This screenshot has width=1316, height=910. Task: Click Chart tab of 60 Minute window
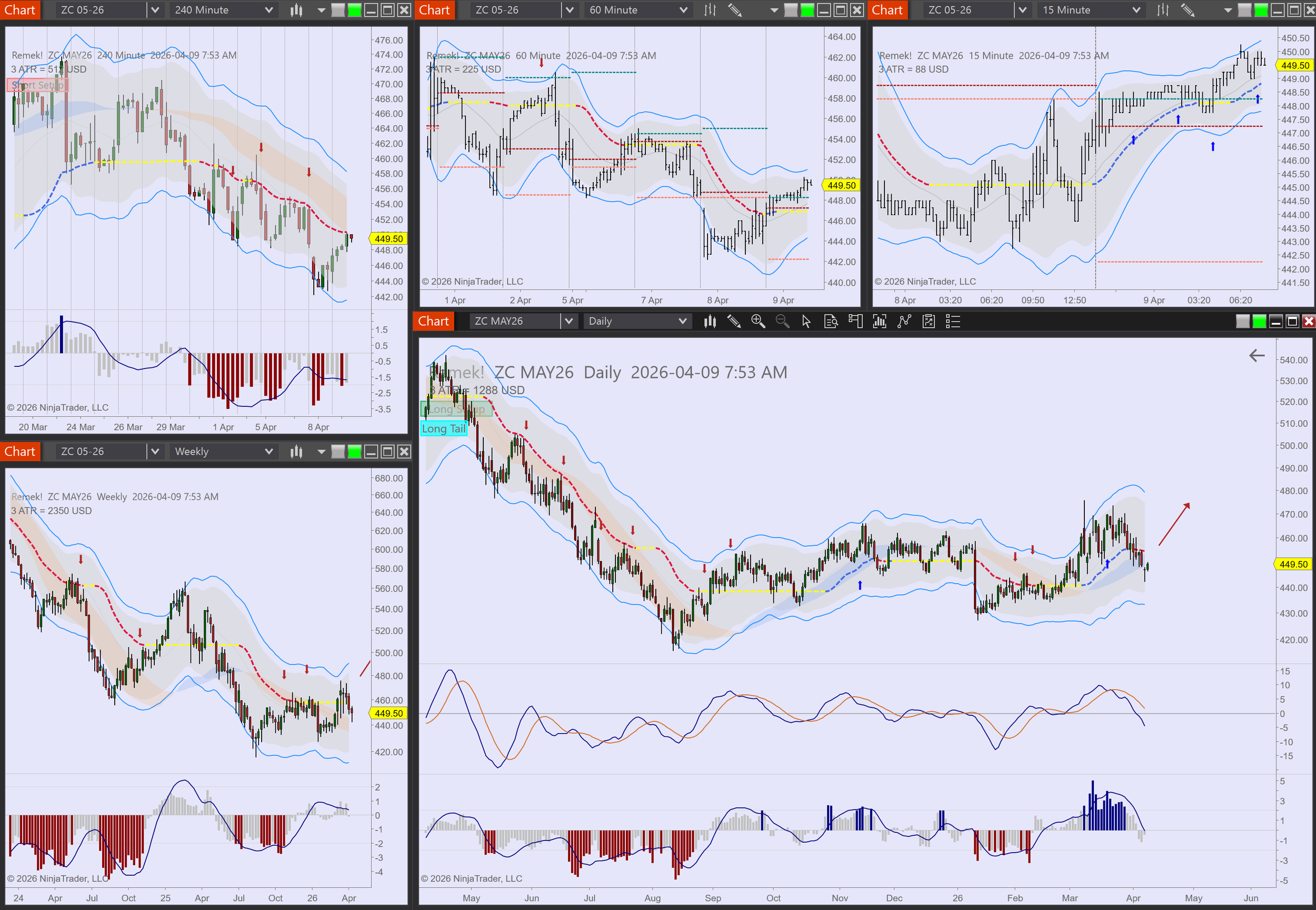[434, 9]
